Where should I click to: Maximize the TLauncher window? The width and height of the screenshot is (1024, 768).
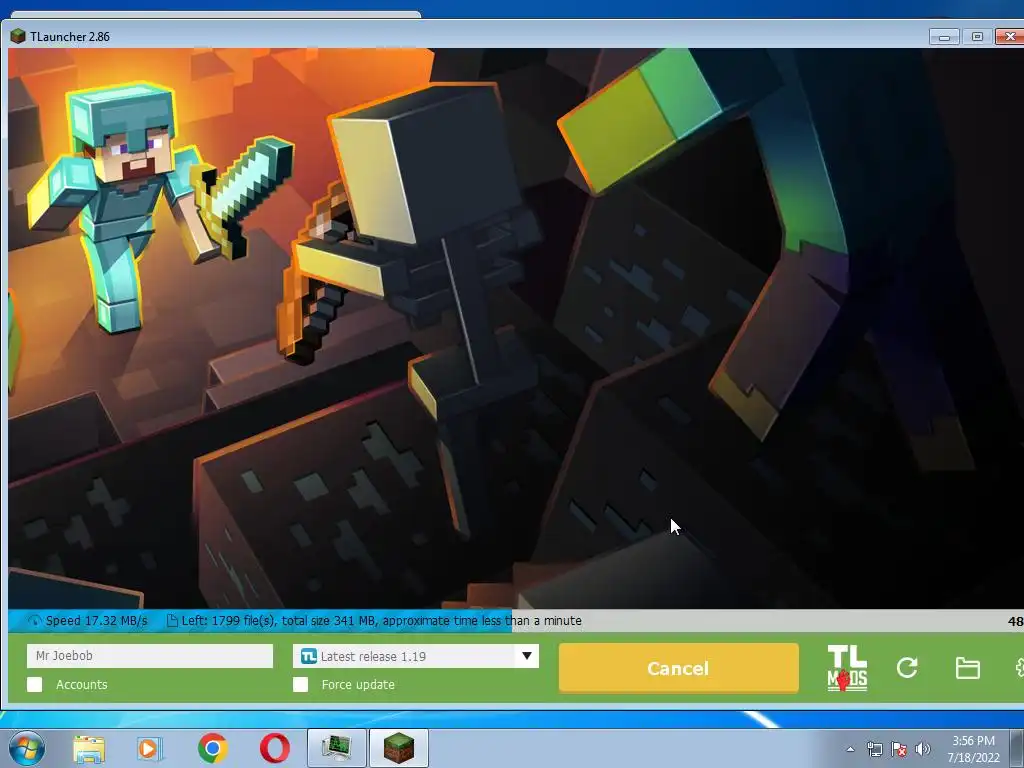point(977,37)
